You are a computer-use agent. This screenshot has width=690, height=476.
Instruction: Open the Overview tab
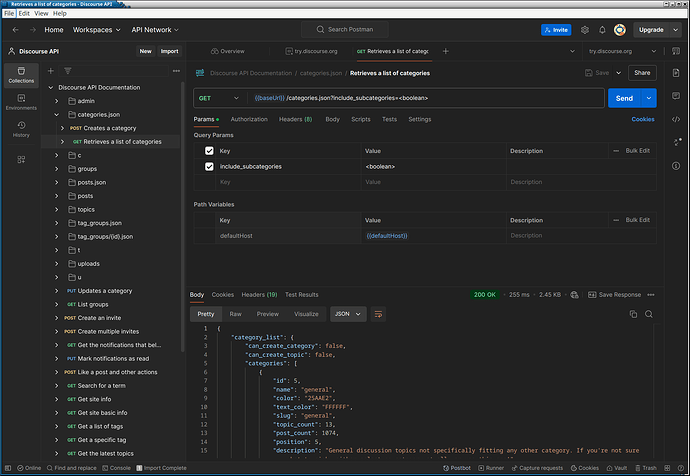227,51
